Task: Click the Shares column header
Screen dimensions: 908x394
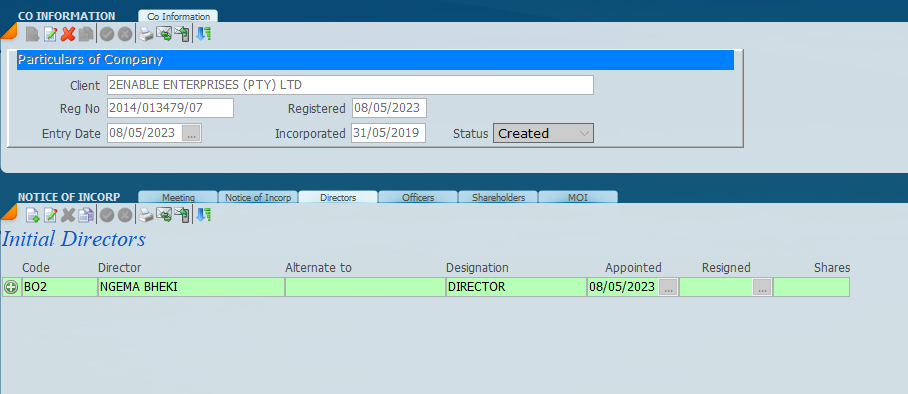Action: (x=832, y=268)
